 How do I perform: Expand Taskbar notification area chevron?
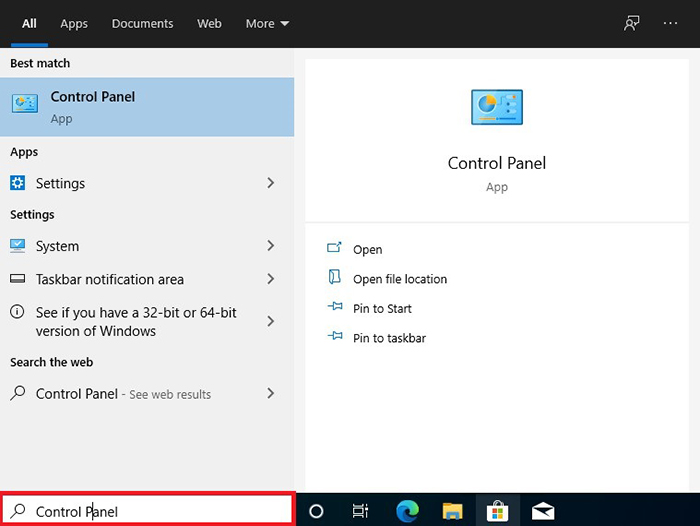pos(271,279)
